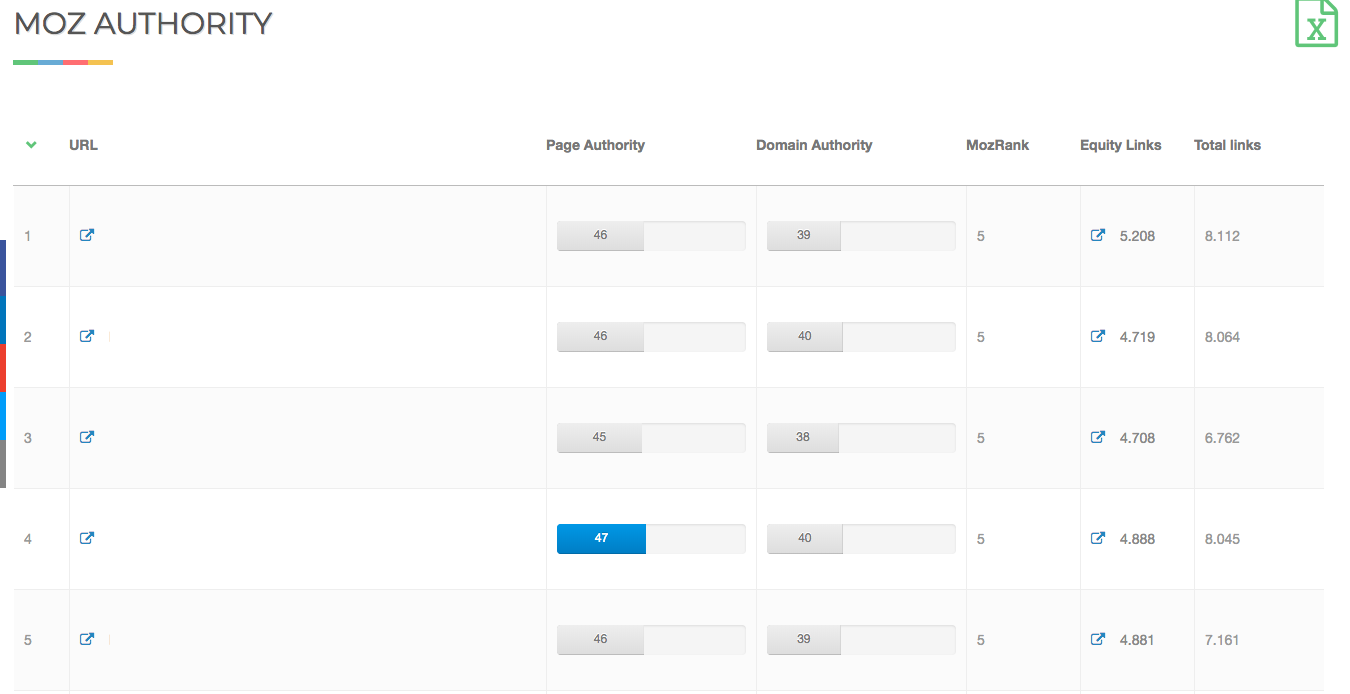
Task: Select total links value 8.112
Action: [x=1222, y=236]
